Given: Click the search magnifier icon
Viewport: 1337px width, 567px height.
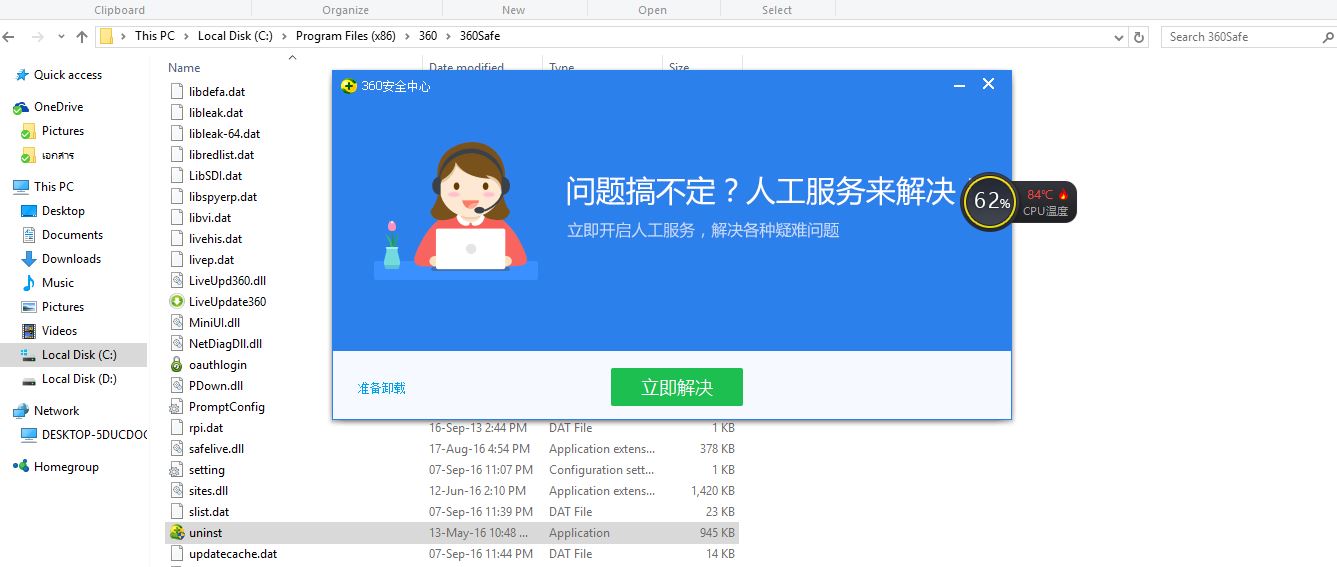Looking at the screenshot, I should point(1328,37).
